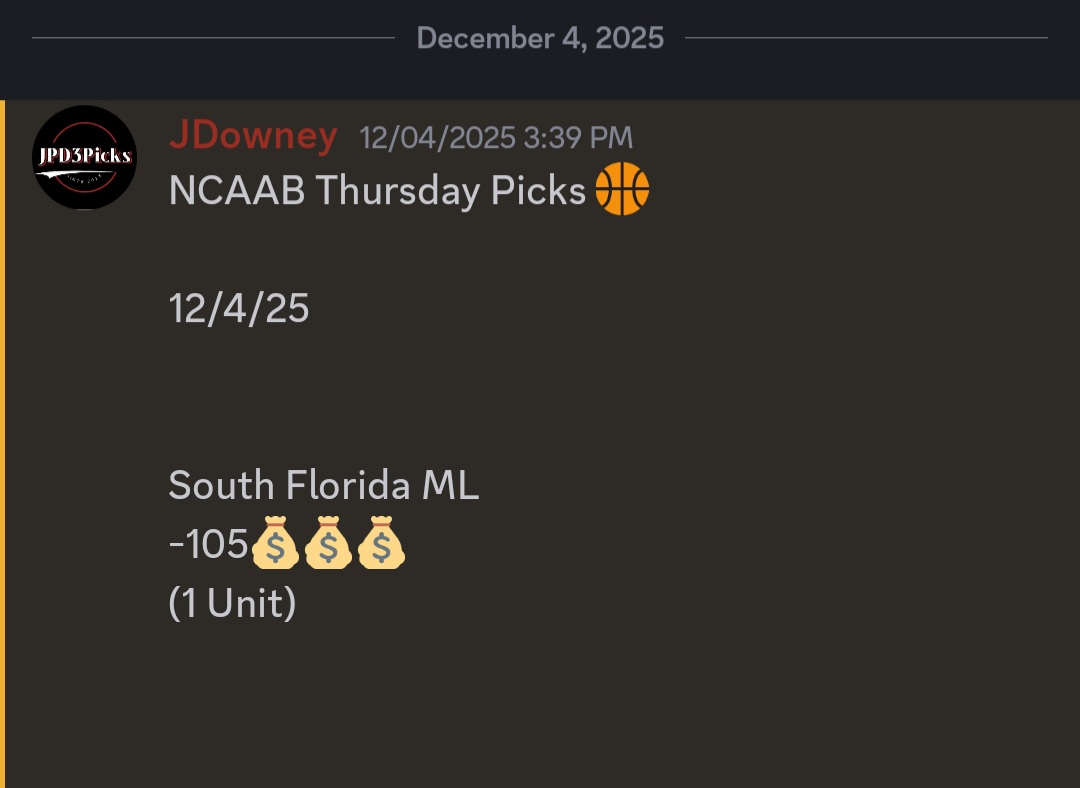This screenshot has height=788, width=1080.
Task: Open JDowney's username profile link
Action: pyautogui.click(x=253, y=136)
